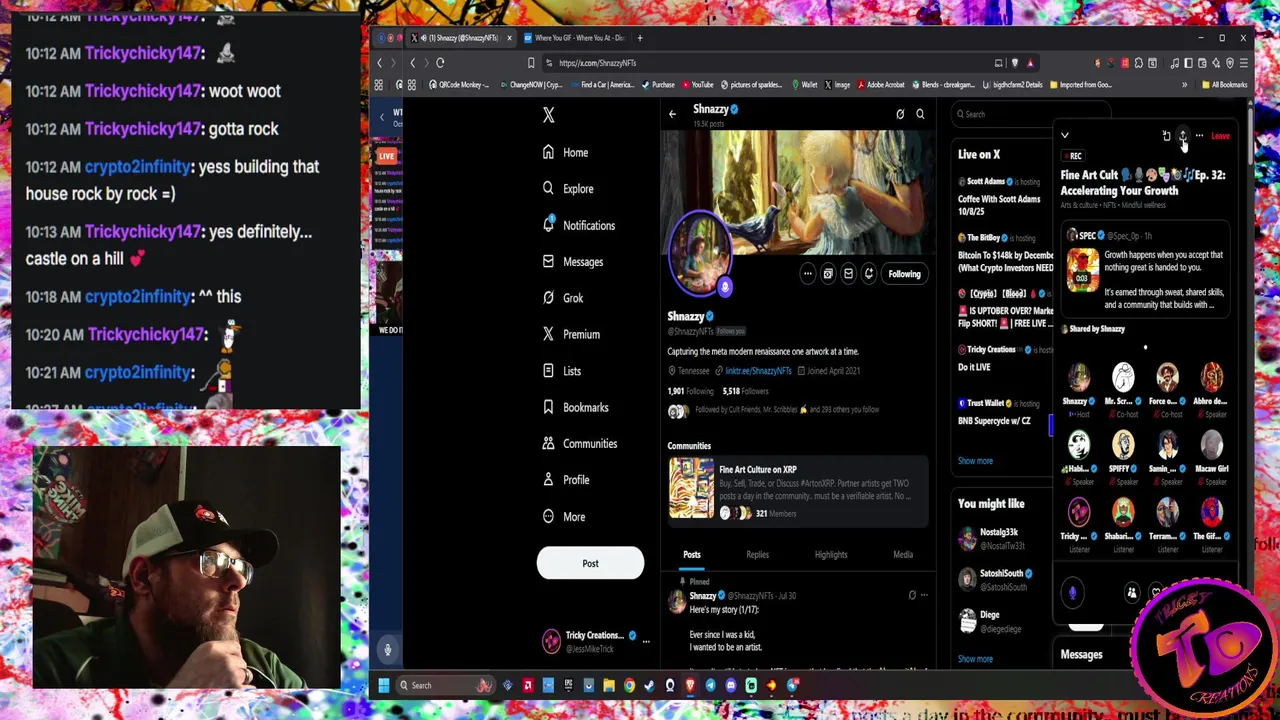
Task: Open Profile in X sidebar
Action: click(565, 480)
